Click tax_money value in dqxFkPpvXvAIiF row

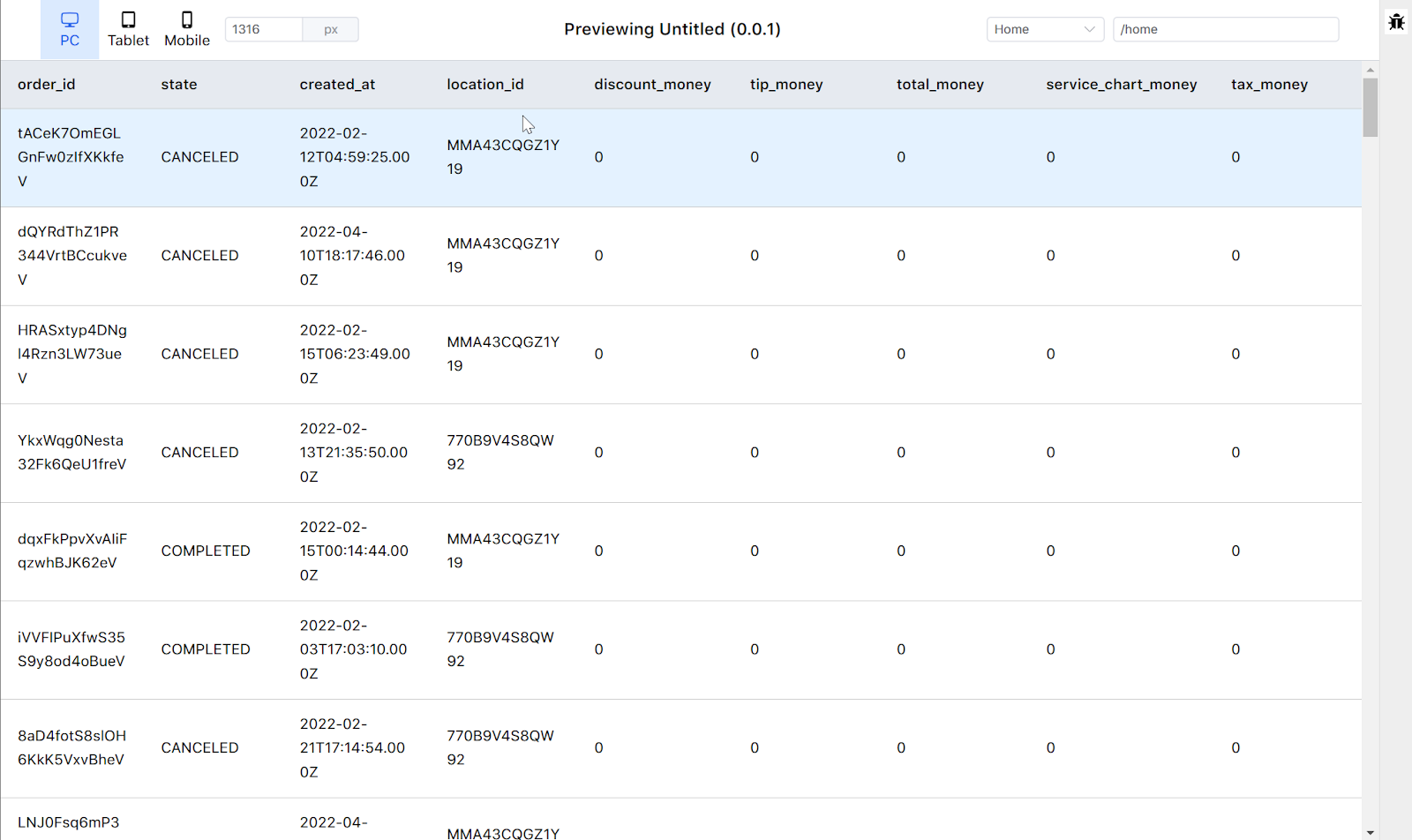point(1235,551)
